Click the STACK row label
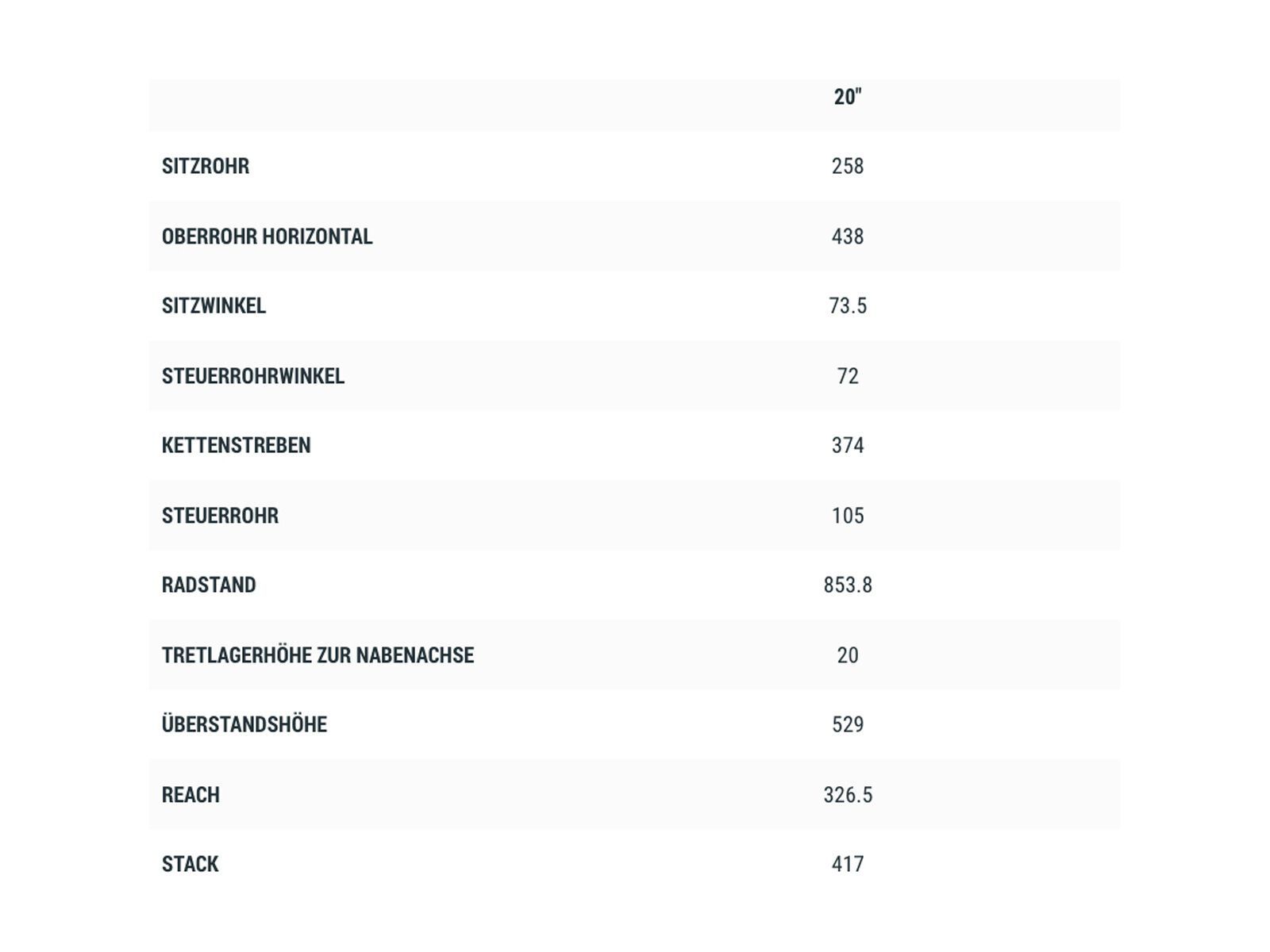 190,865
